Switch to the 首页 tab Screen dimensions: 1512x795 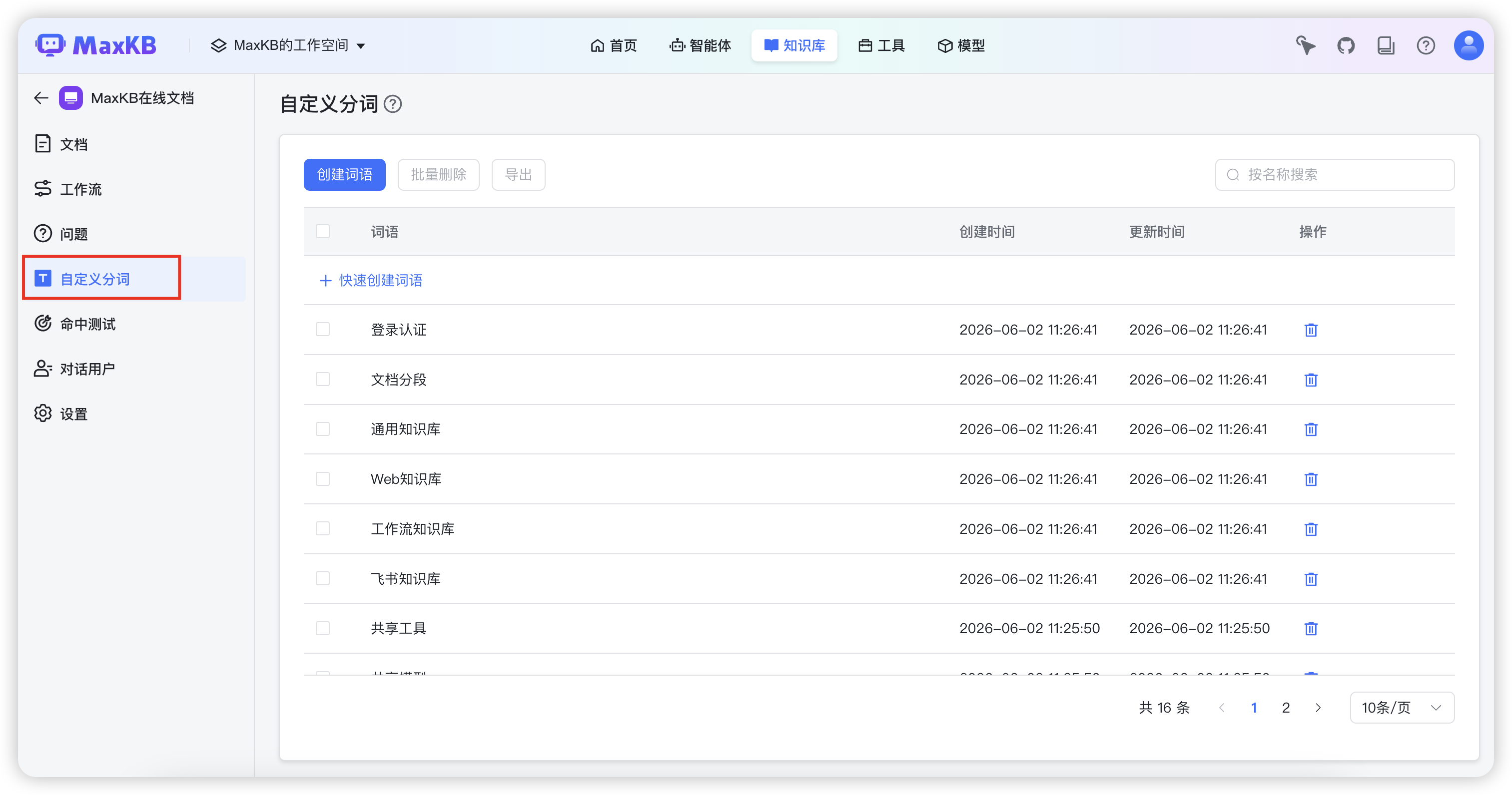614,45
